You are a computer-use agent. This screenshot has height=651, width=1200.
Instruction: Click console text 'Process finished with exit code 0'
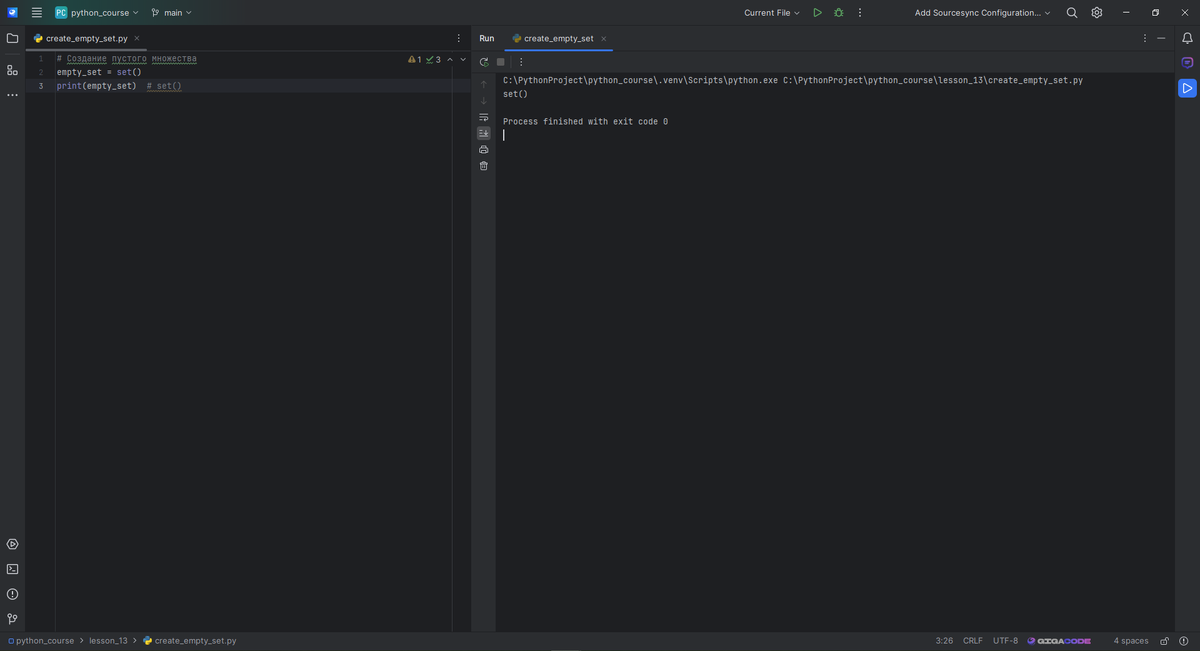pyautogui.click(x=585, y=121)
